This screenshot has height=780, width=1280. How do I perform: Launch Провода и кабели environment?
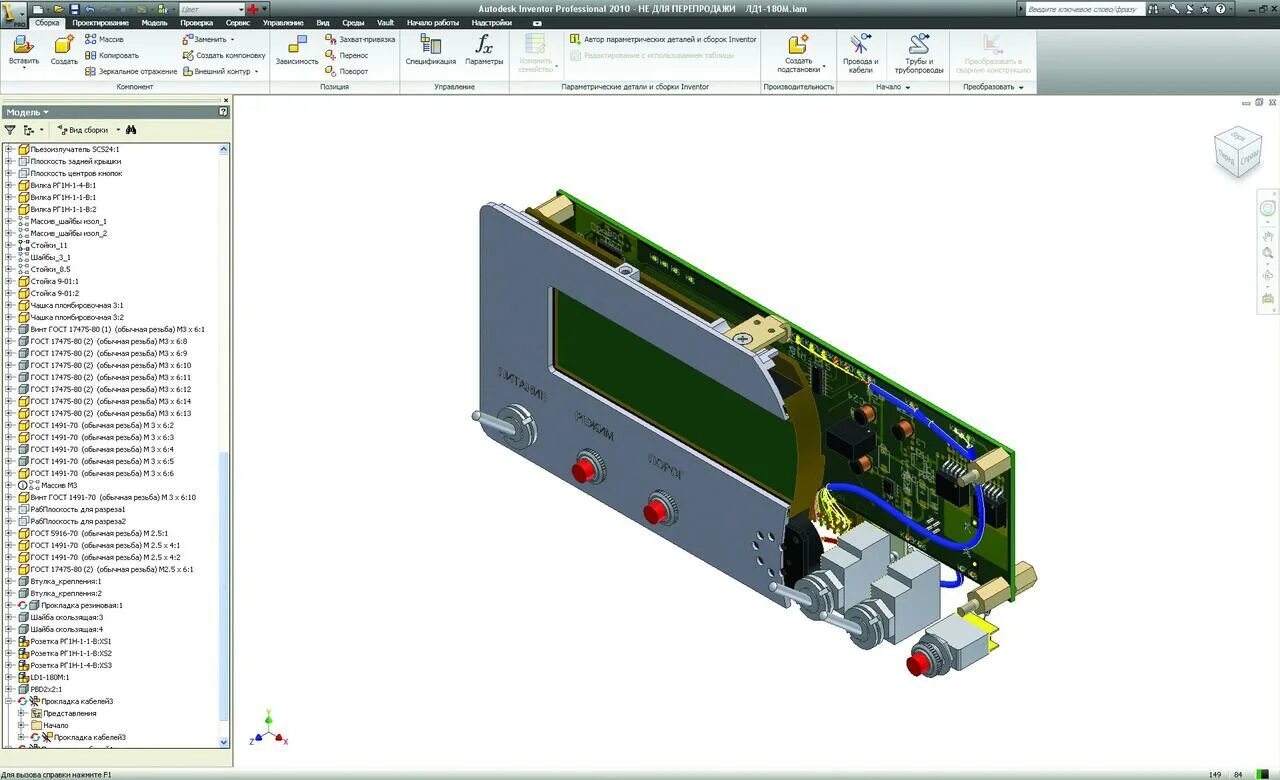click(860, 53)
